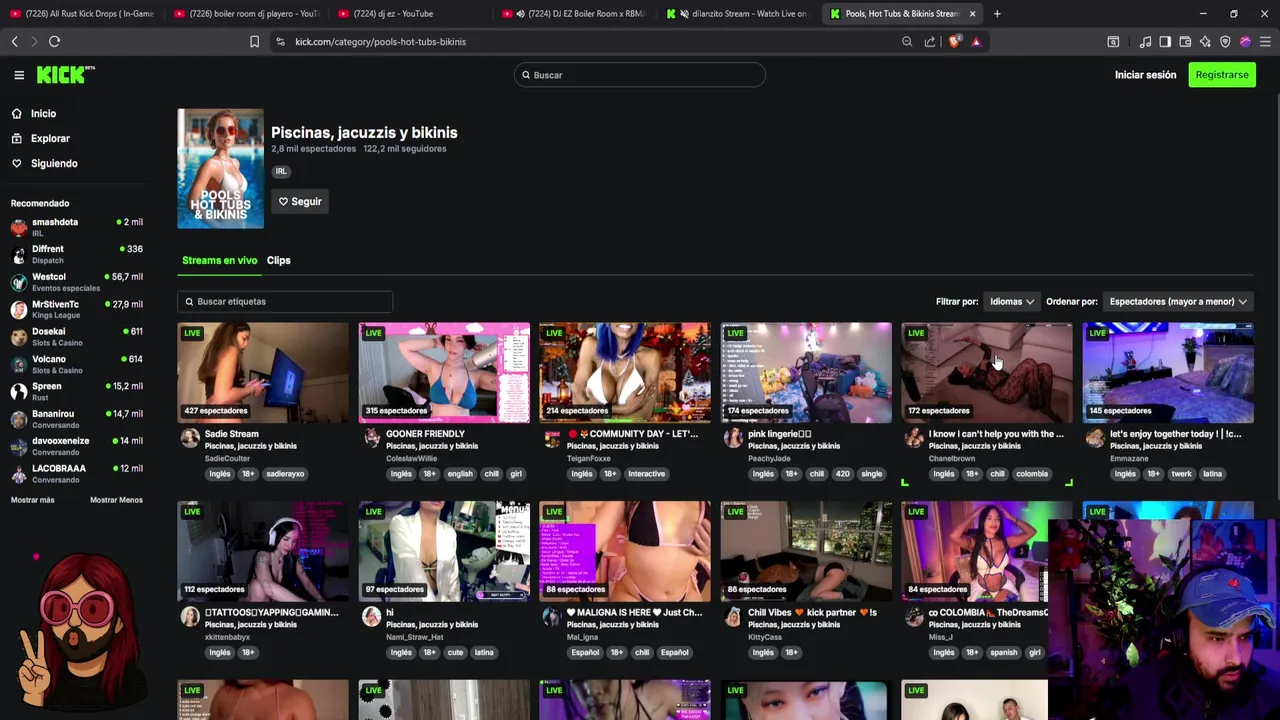1280x720 pixels.
Task: Open Chill Vibes stream thumbnail
Action: [x=806, y=551]
